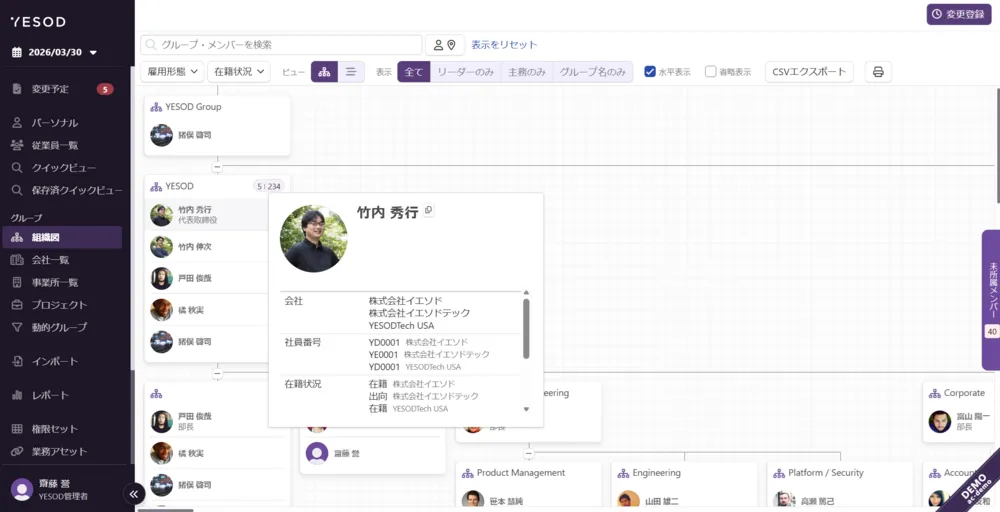Image resolution: width=1000 pixels, height=512 pixels.
Task: Click the 5 badge next to 変更予定
Action: pyautogui.click(x=105, y=89)
